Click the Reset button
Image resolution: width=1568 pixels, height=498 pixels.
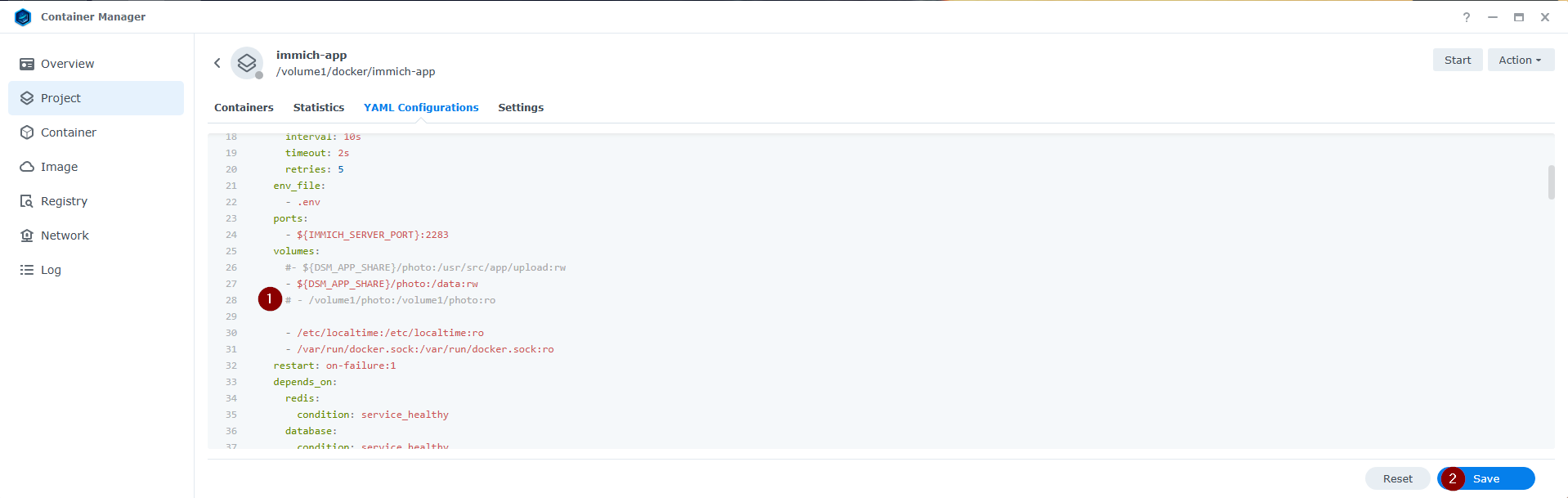coord(1397,478)
